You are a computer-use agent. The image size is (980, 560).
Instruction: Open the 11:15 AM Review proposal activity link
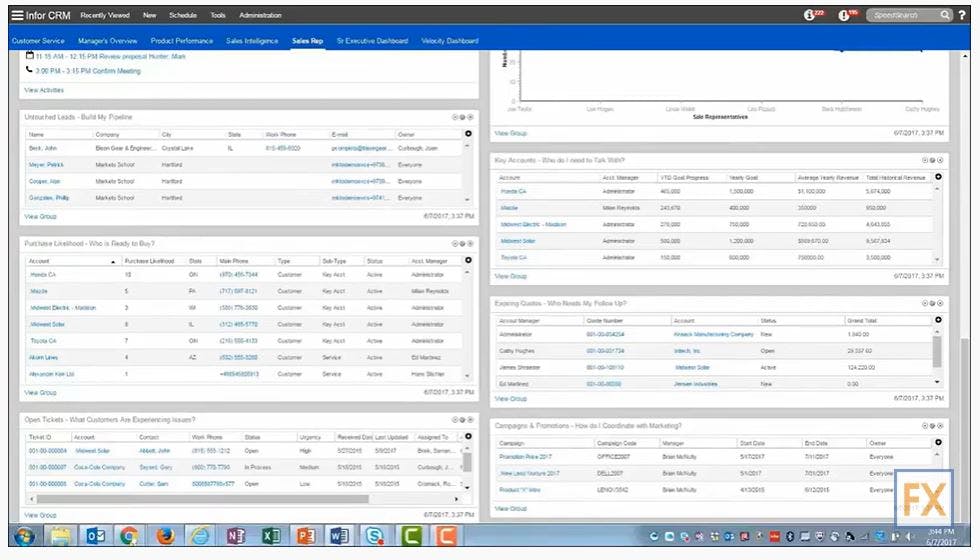point(111,56)
